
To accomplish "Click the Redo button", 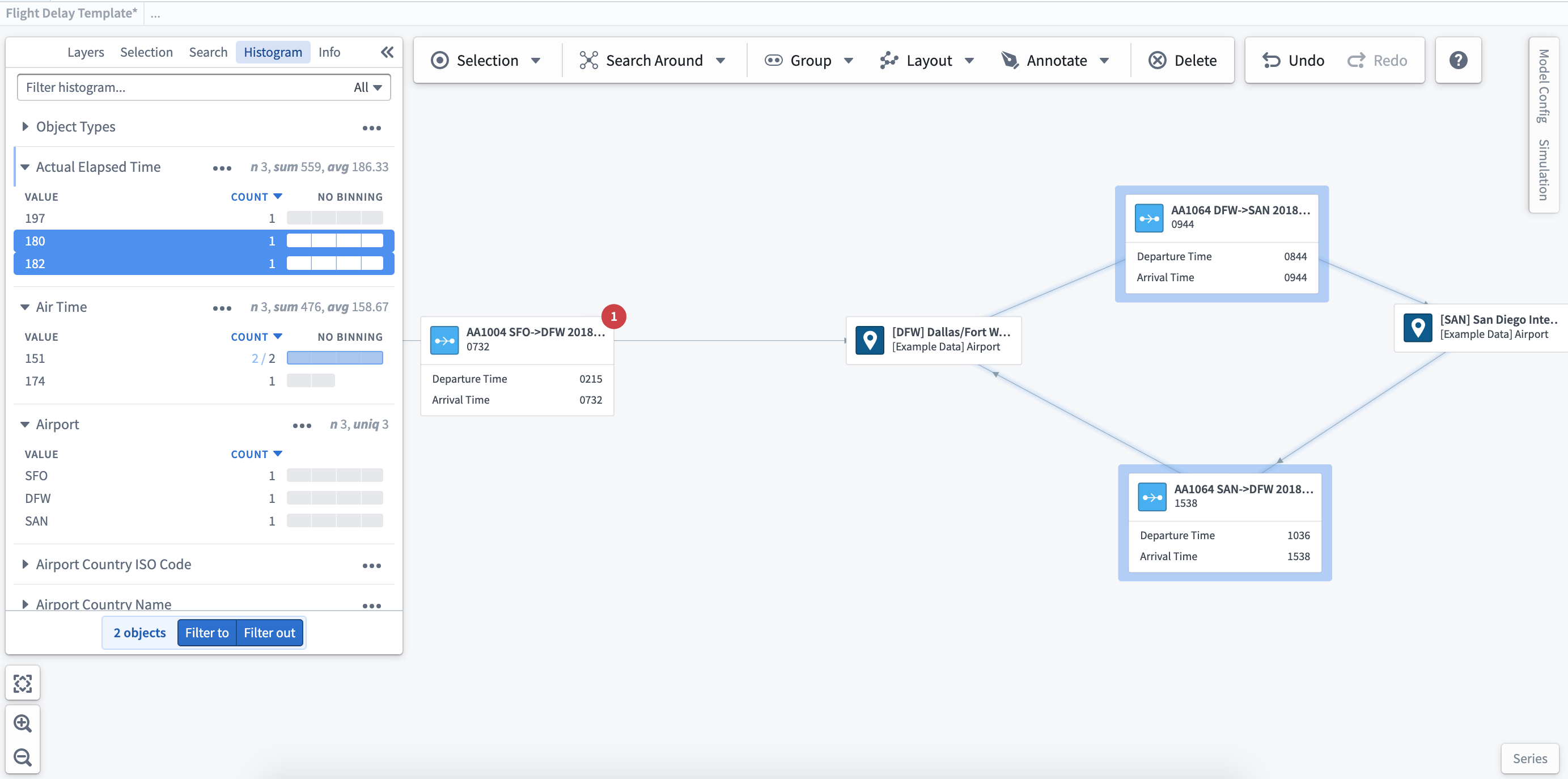I will [1377, 60].
